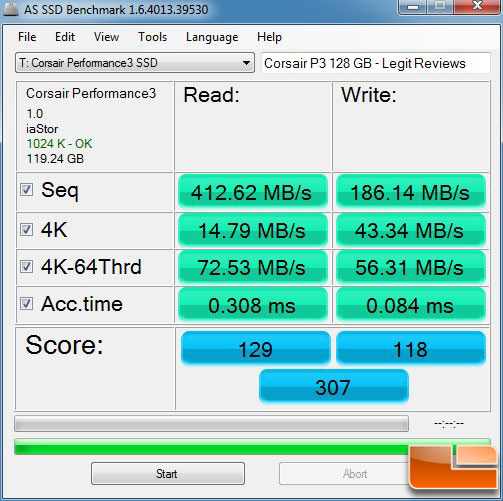Open the Edit menu
The width and height of the screenshot is (503, 501).
pyautogui.click(x=65, y=37)
